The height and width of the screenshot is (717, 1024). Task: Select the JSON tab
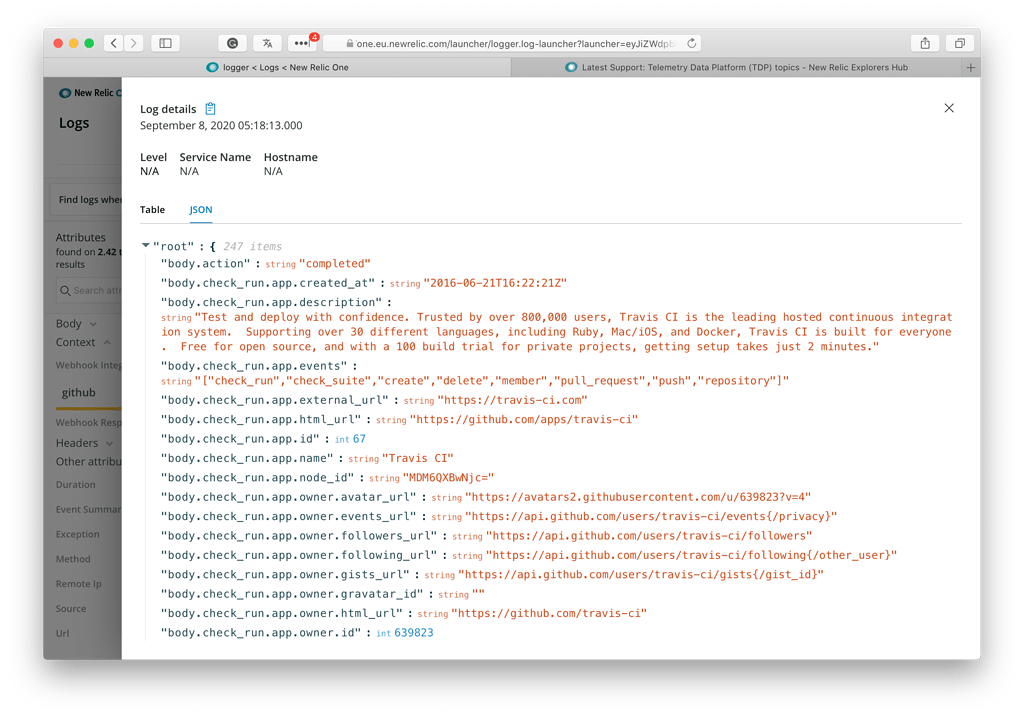tap(200, 210)
